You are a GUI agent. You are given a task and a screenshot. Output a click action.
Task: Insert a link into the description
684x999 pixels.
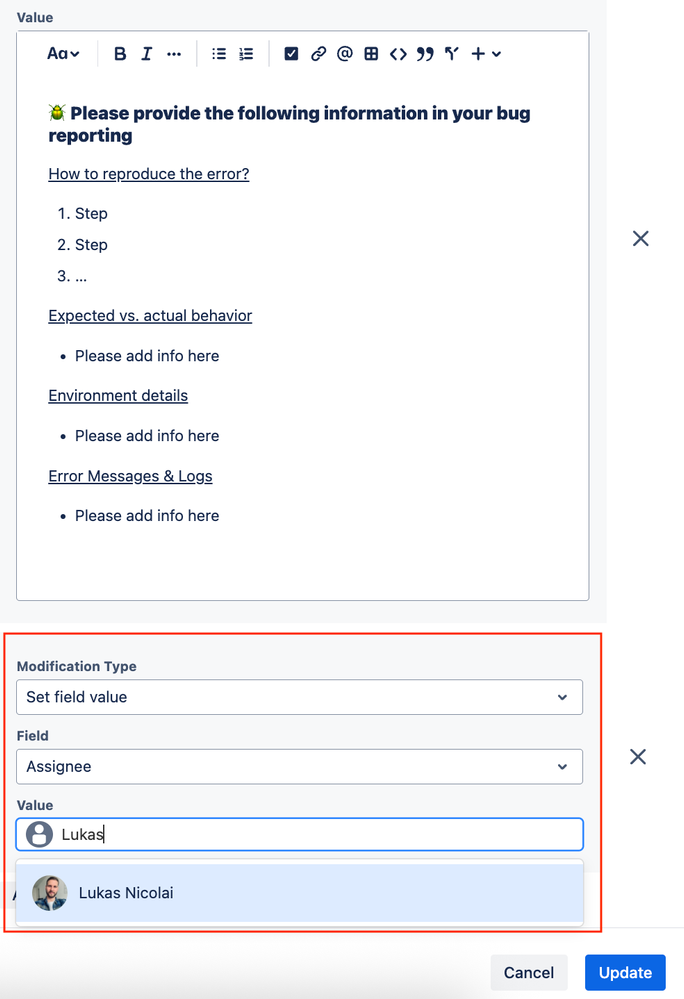pyautogui.click(x=318, y=53)
